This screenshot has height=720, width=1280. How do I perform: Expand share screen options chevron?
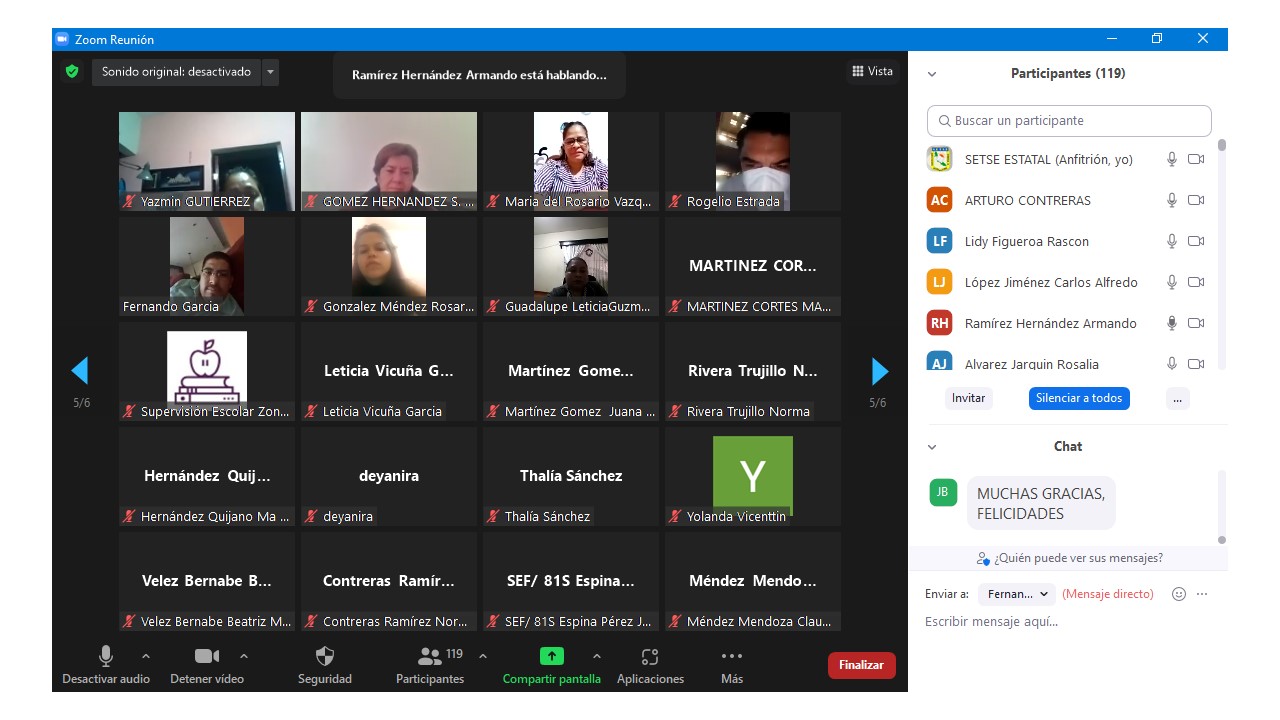pos(597,657)
